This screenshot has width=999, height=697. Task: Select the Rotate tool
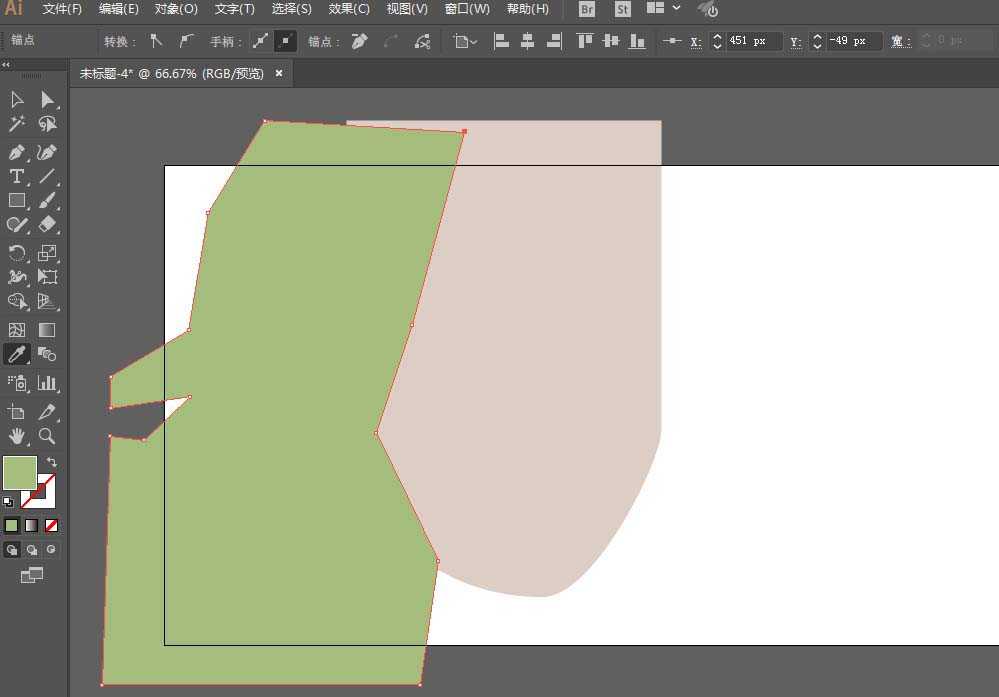point(17,253)
